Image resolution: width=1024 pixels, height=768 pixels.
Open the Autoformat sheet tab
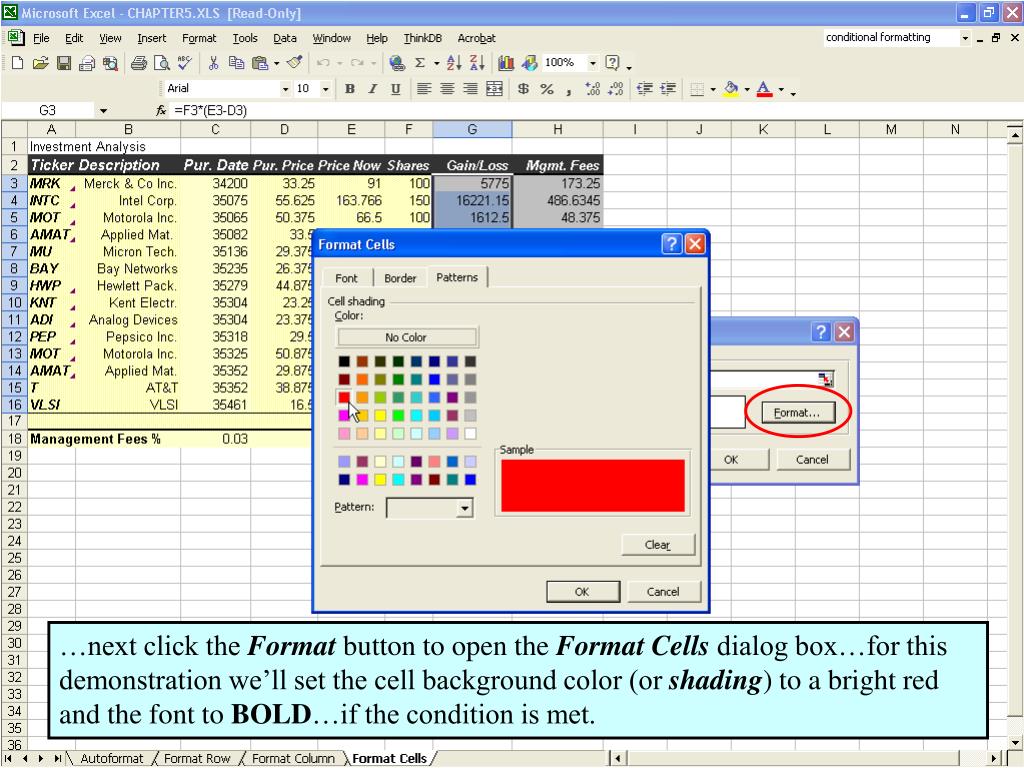click(111, 758)
